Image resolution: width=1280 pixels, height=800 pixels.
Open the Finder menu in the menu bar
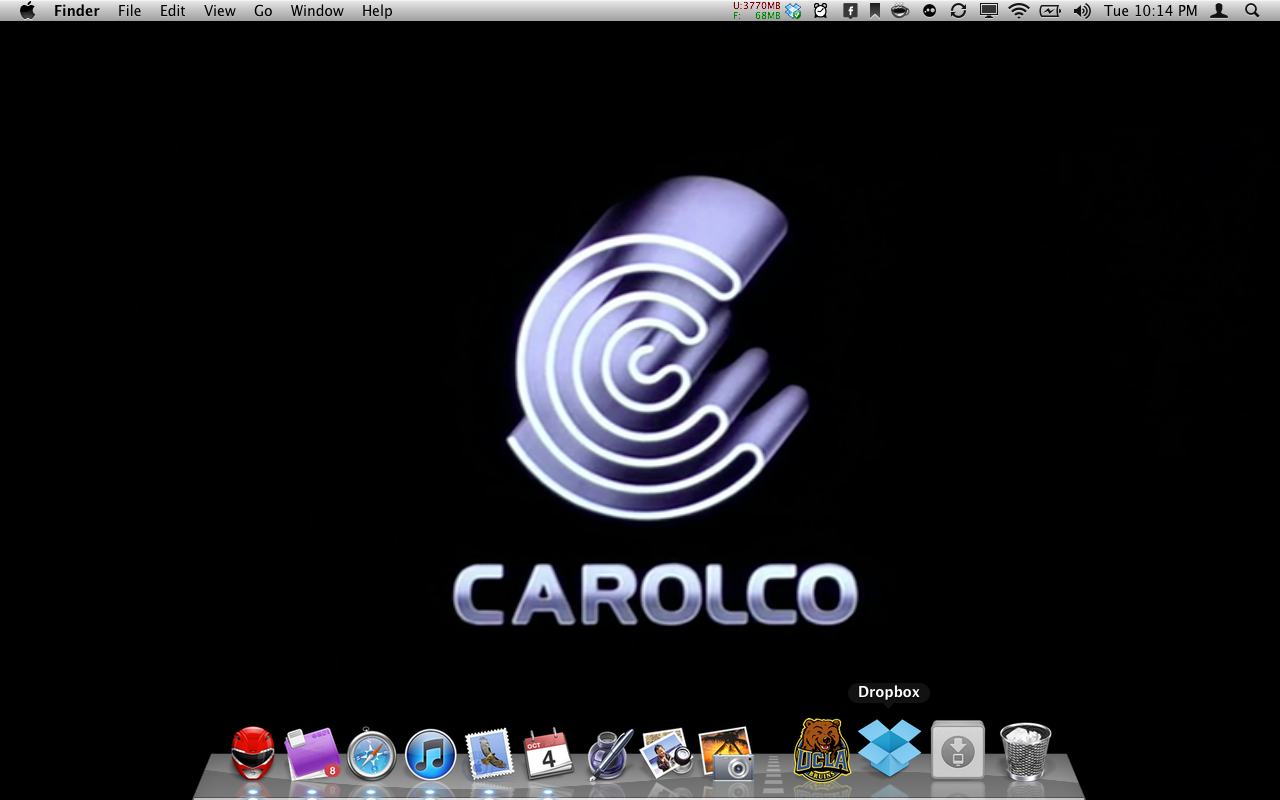(76, 11)
